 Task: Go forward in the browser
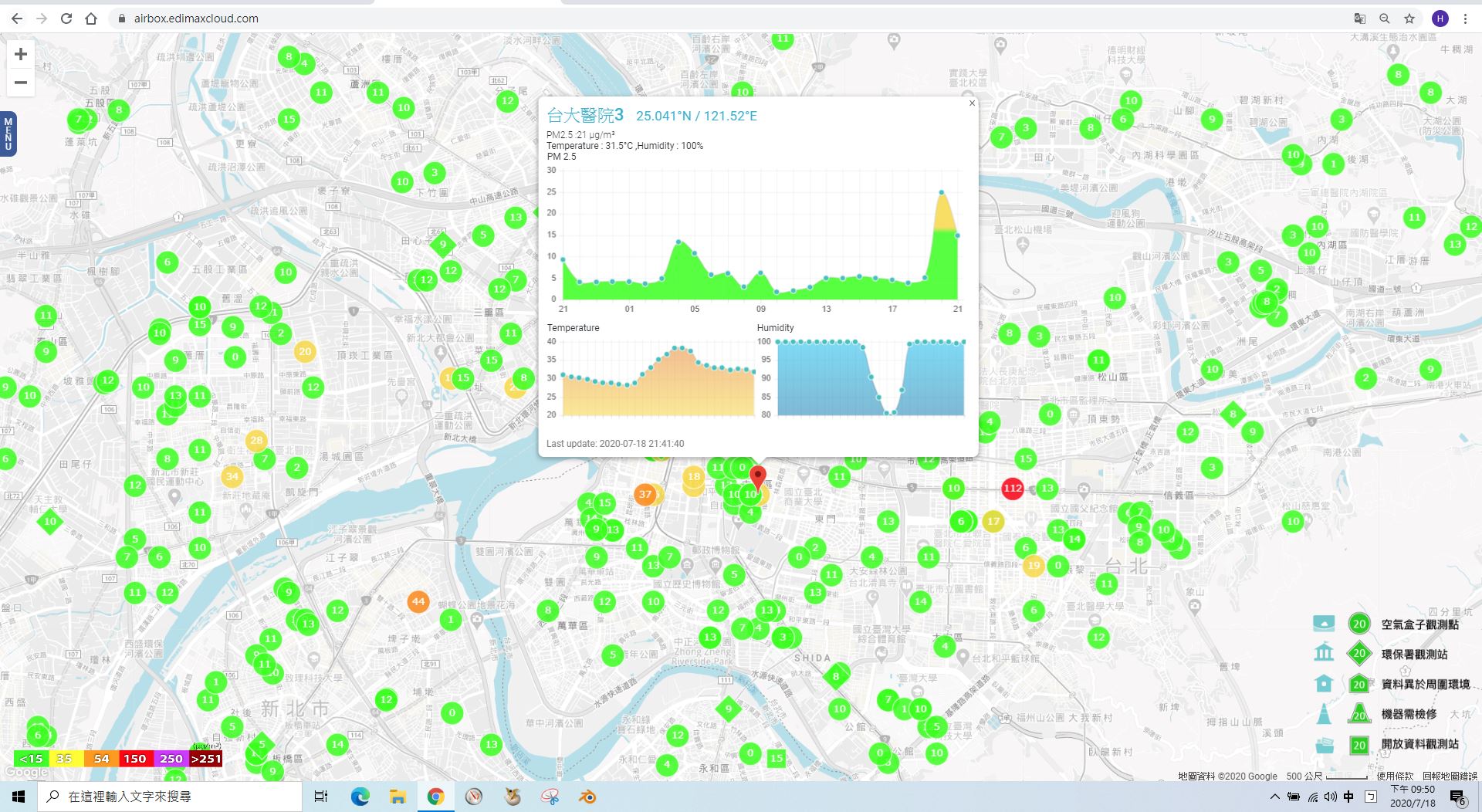[42, 19]
